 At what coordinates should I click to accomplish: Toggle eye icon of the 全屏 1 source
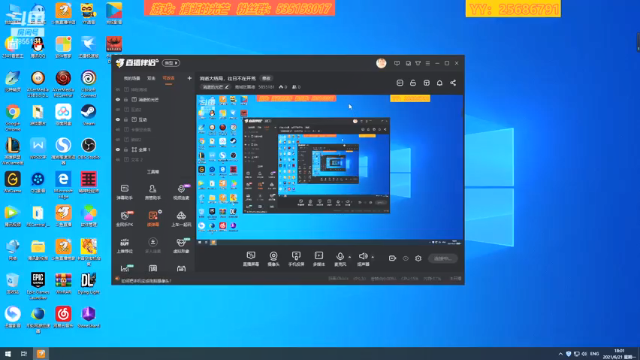click(x=118, y=150)
